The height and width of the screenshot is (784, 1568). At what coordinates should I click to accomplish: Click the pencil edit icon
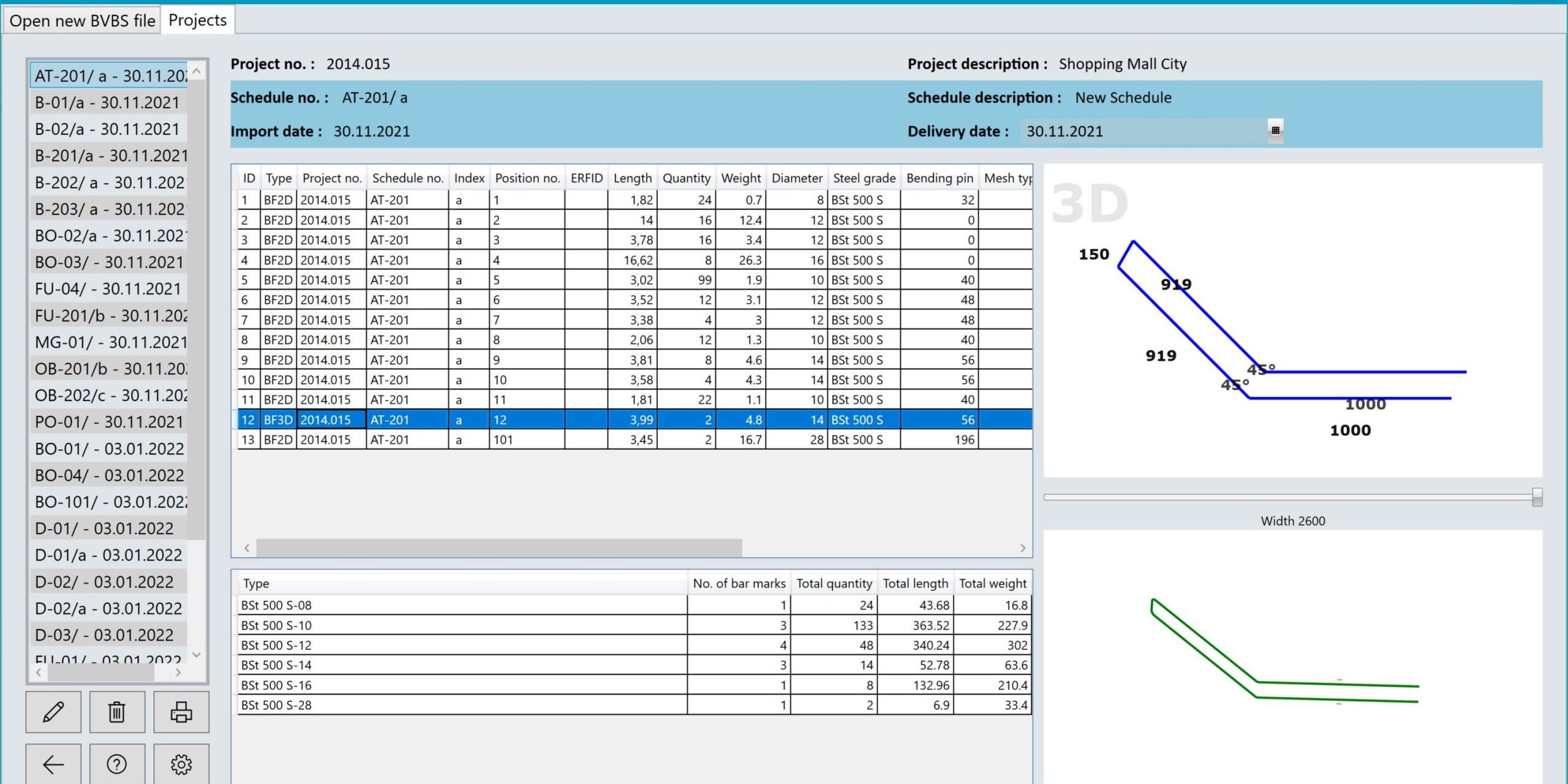pos(53,712)
